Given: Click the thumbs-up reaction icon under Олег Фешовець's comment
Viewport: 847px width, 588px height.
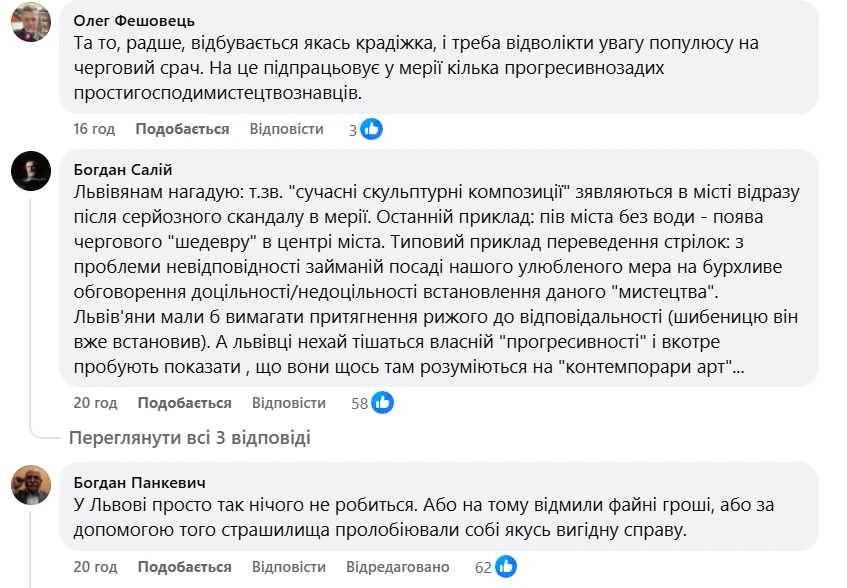Looking at the screenshot, I should pos(370,129).
